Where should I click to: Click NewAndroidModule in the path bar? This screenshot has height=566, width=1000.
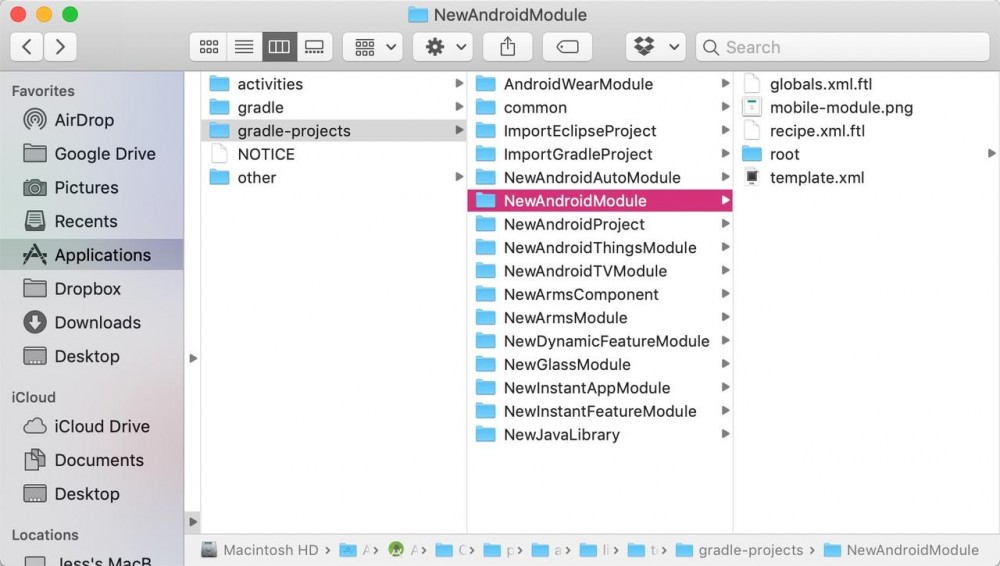pyautogui.click(x=901, y=550)
